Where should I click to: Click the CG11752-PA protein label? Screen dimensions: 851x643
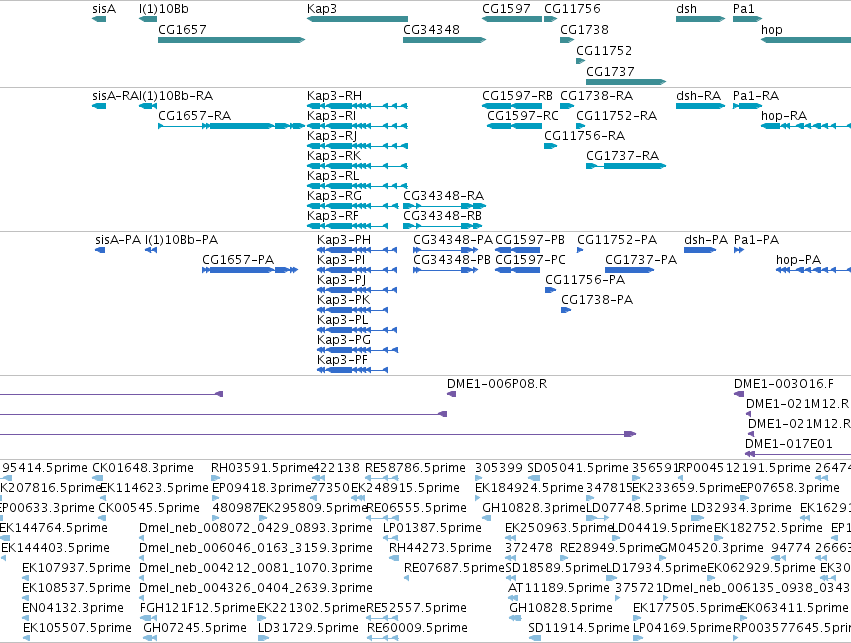click(617, 240)
